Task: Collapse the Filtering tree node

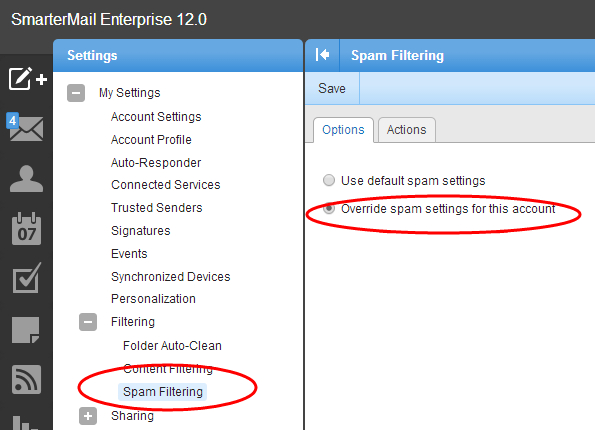Action: click(88, 322)
